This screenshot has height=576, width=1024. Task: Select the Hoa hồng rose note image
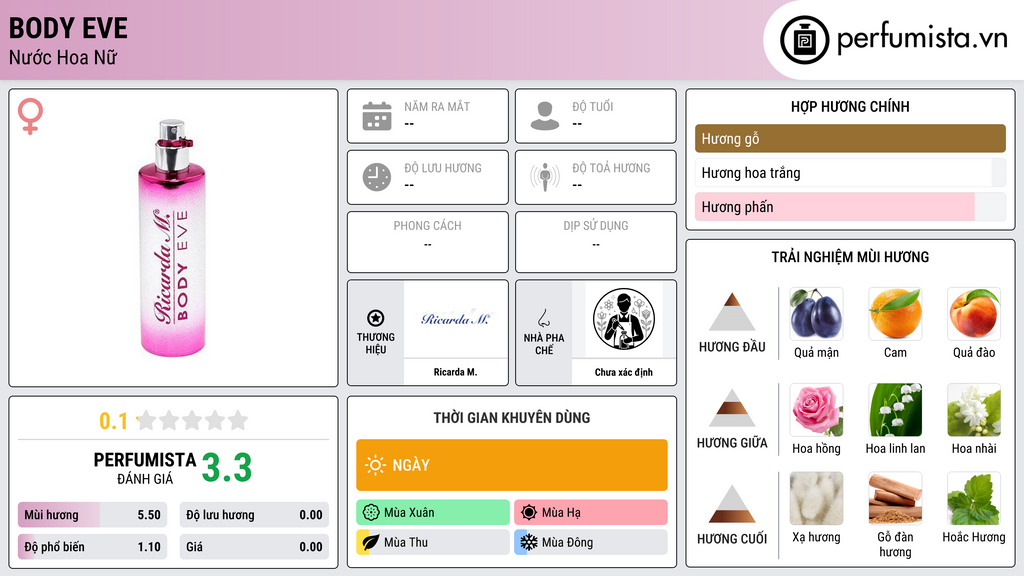click(x=816, y=409)
